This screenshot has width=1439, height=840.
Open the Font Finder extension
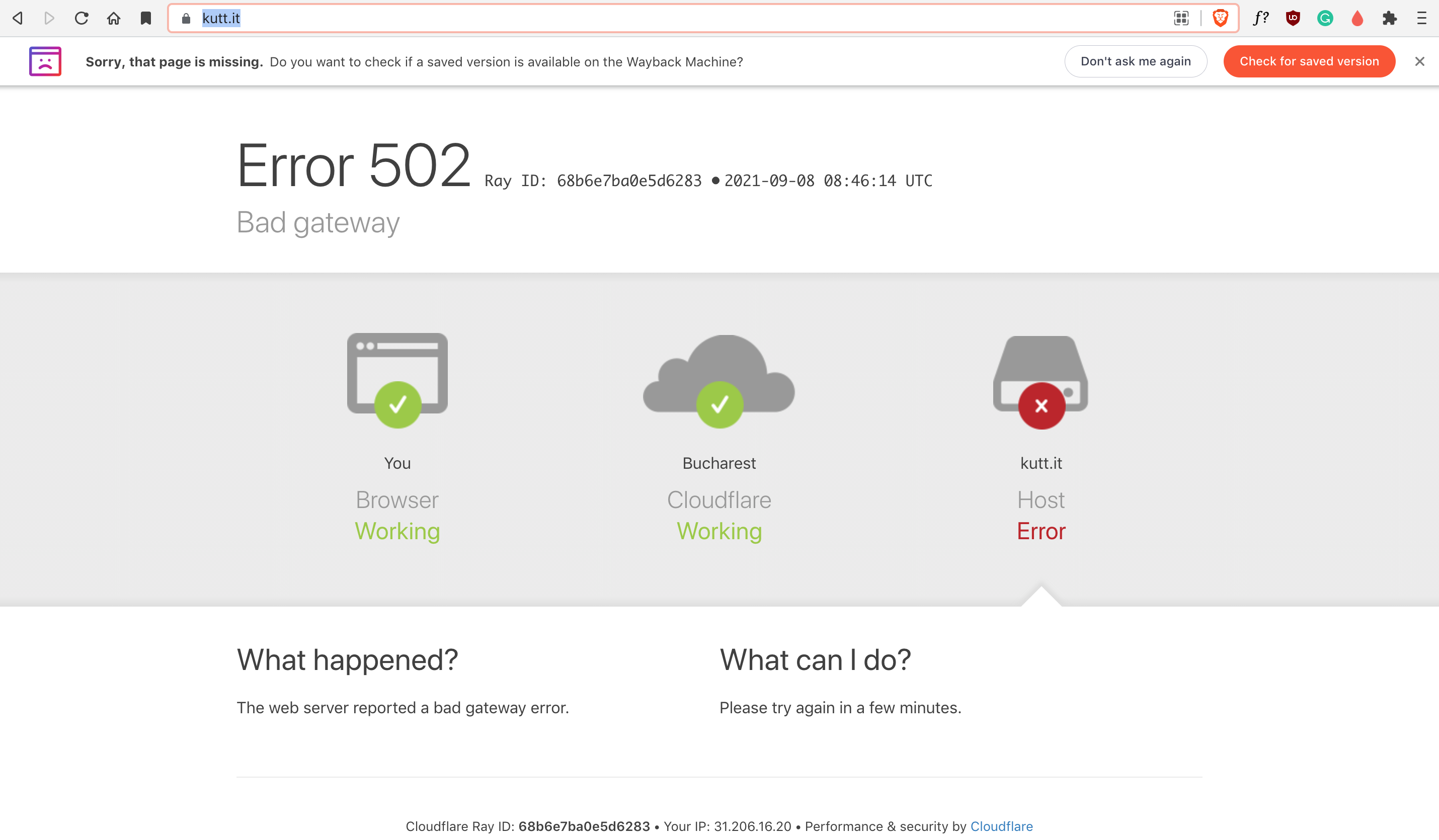tap(1260, 18)
